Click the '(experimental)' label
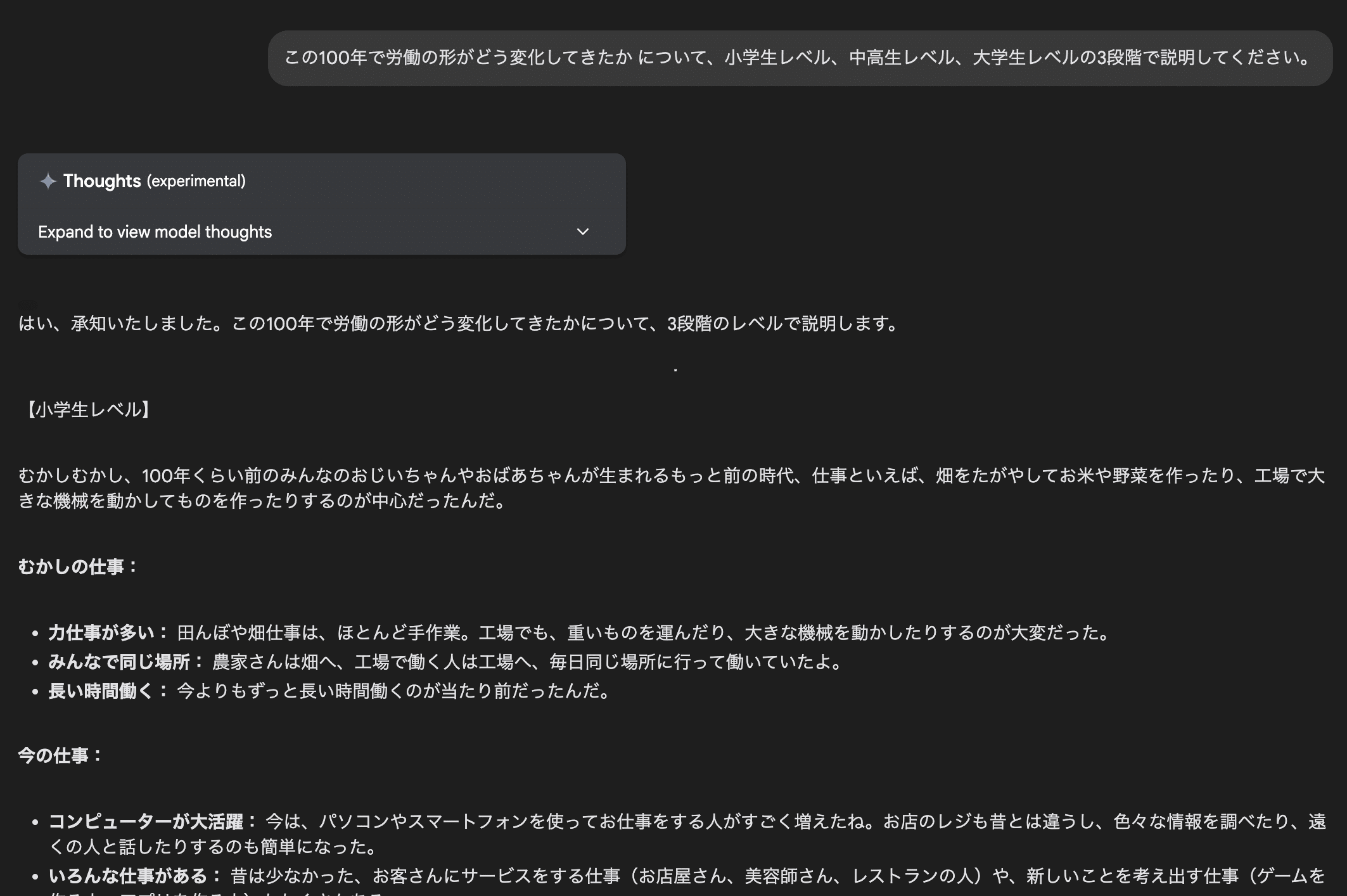Screen dimensions: 1347x896 pos(196,181)
